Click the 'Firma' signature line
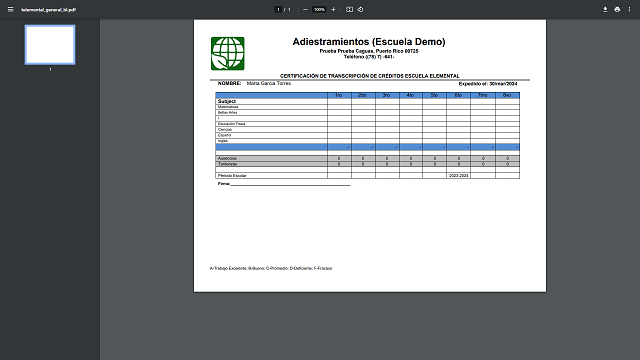Screen dimensions: 640x360 point(284,184)
